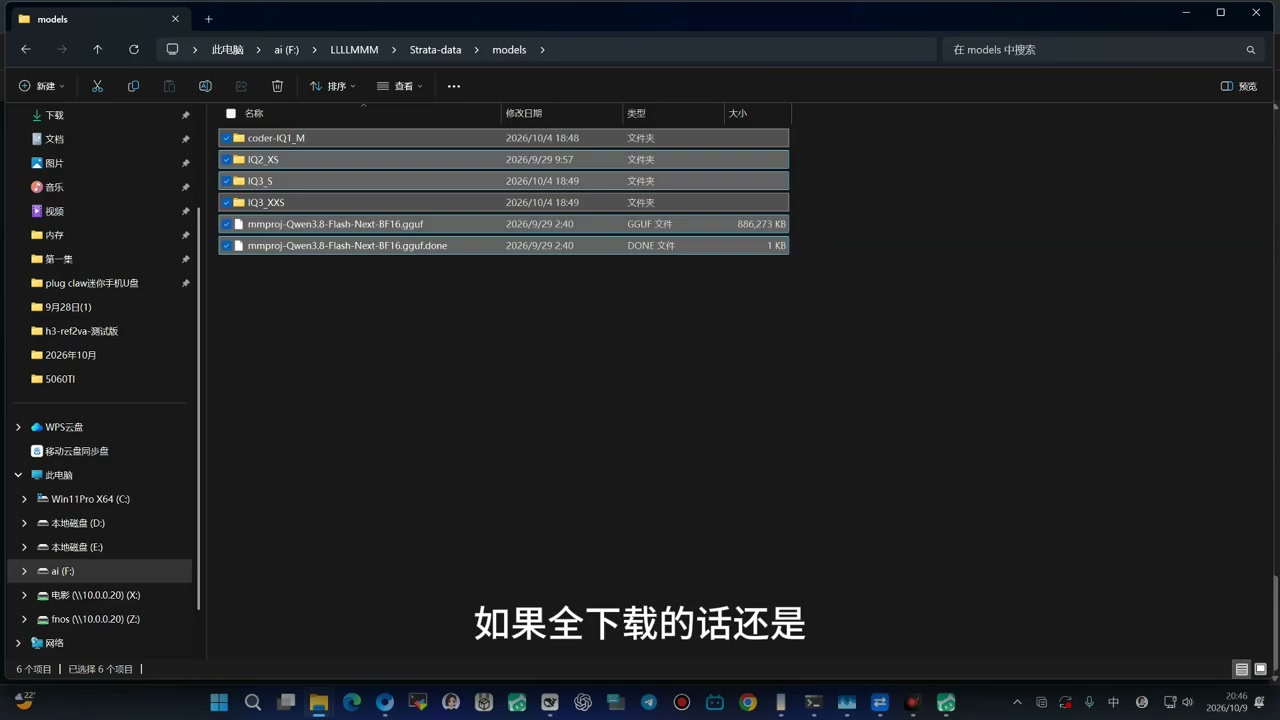Select the IQ3_XXS folder name
The height and width of the screenshot is (720, 1280).
[266, 202]
